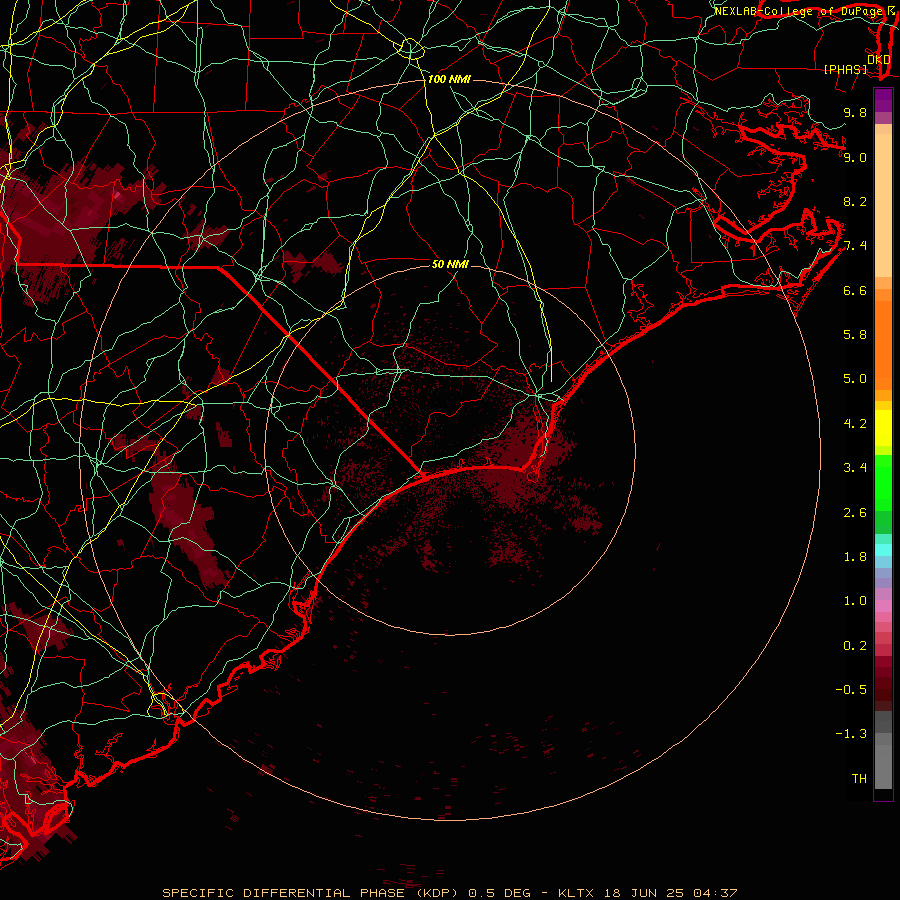
Task: Click the 4.2 value on the color scale
Action: (x=855, y=424)
